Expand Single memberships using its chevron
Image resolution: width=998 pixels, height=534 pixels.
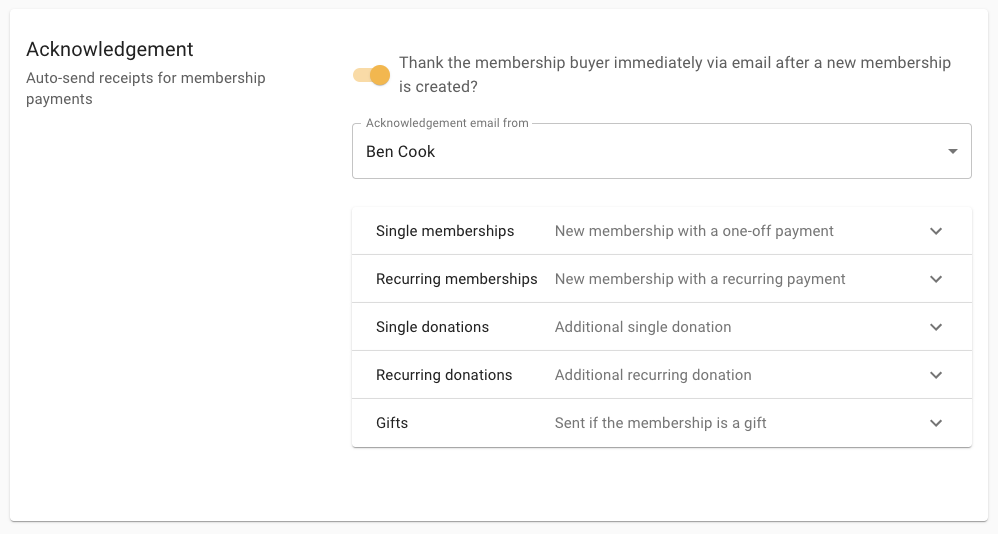click(936, 231)
